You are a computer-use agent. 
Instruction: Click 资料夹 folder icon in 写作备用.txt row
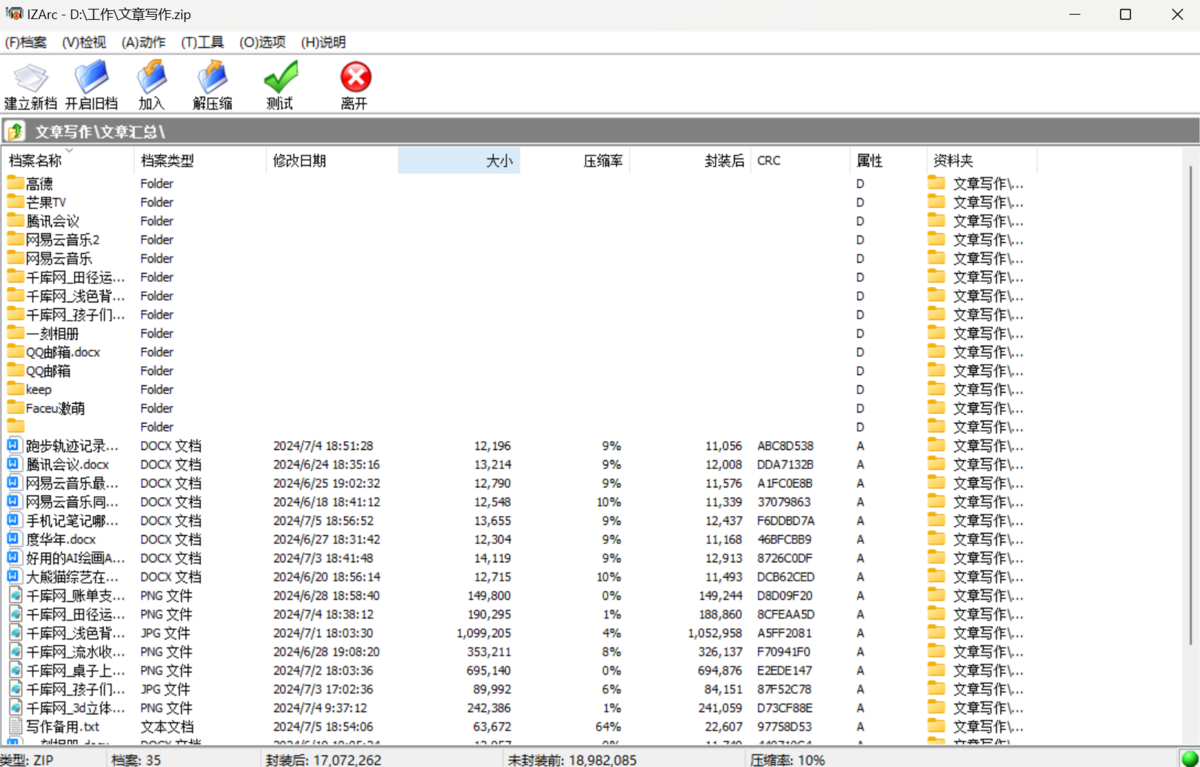936,726
